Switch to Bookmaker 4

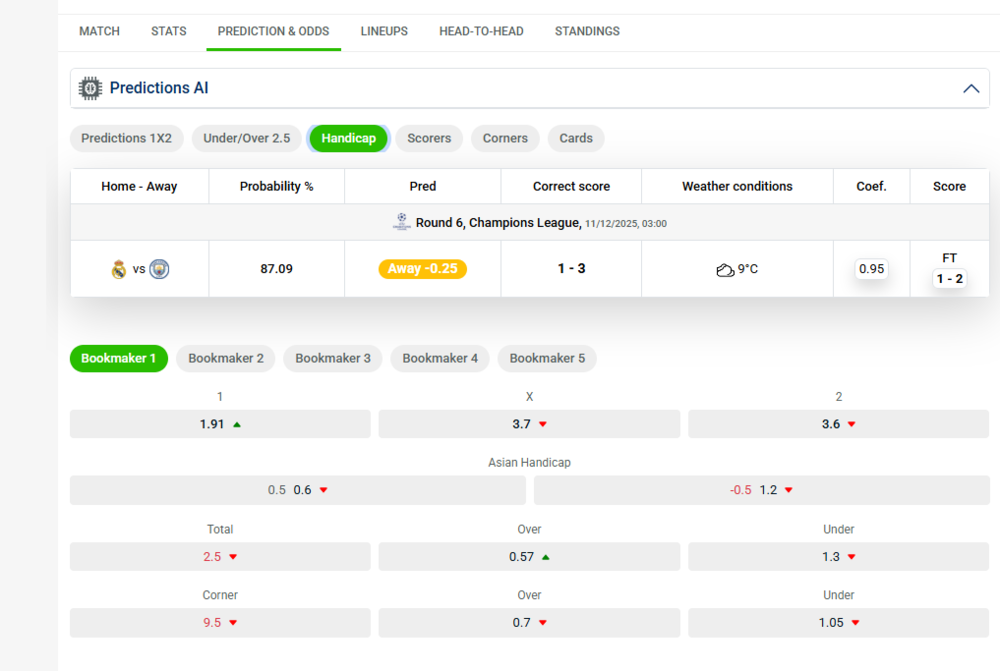click(440, 358)
